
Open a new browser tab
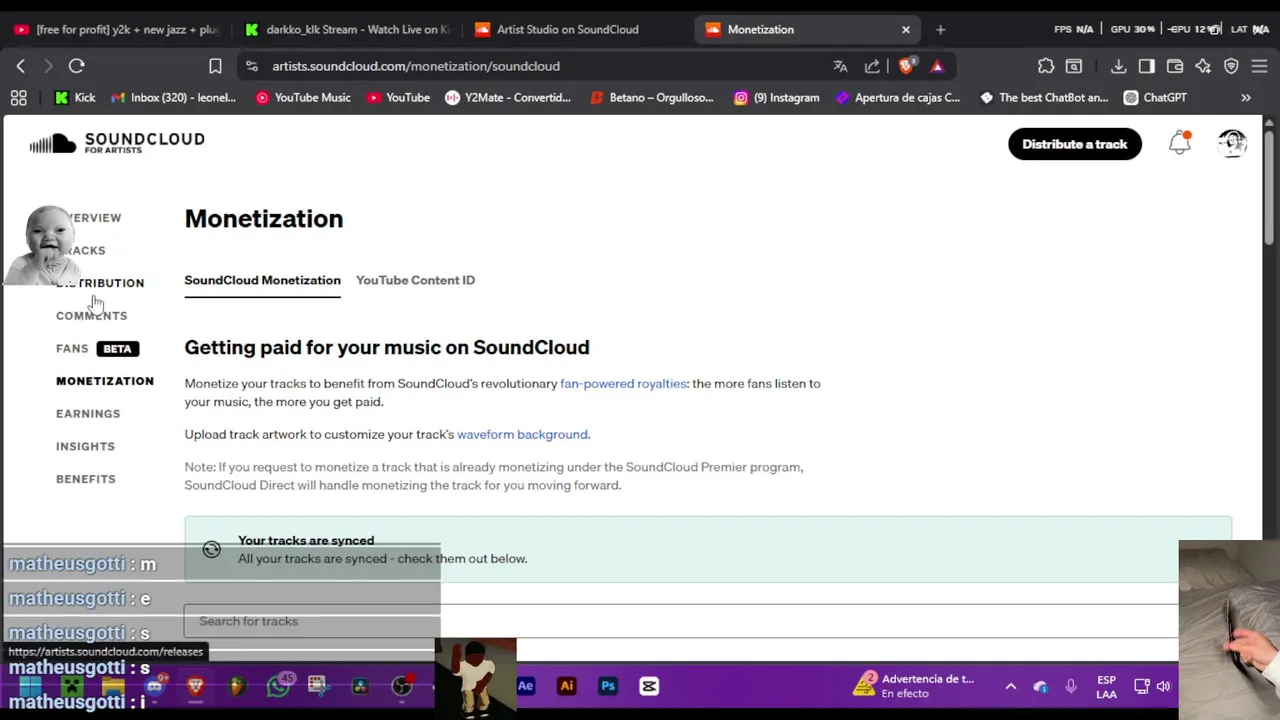pyautogui.click(x=940, y=29)
